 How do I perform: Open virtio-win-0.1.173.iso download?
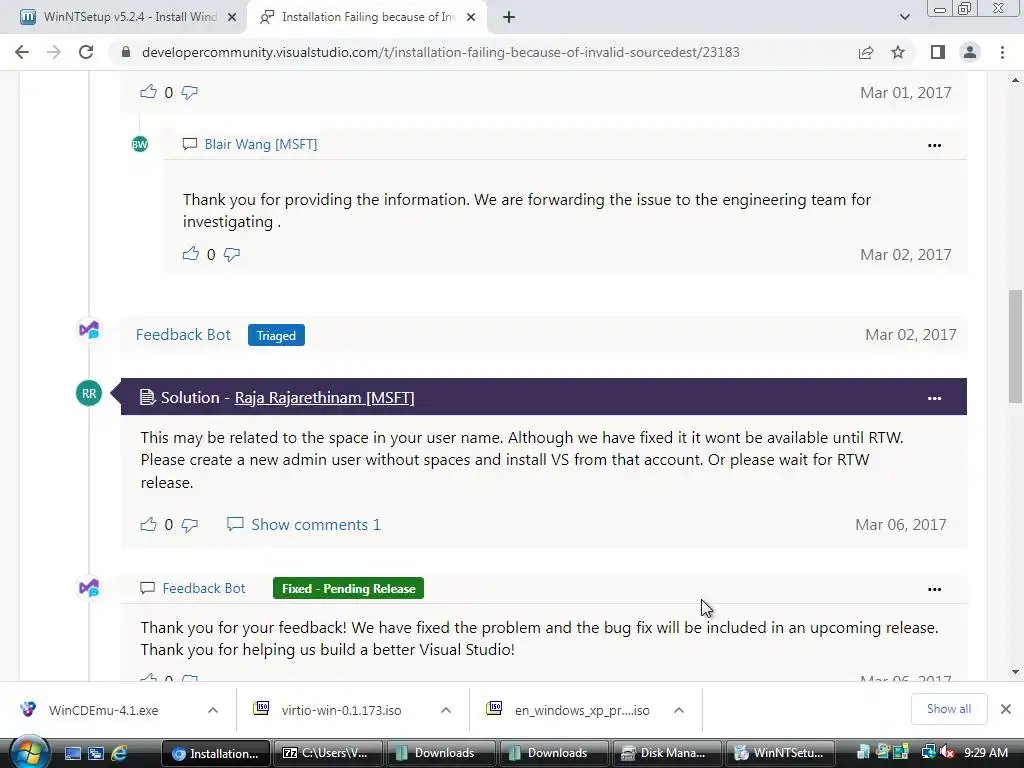pyautogui.click(x=342, y=710)
